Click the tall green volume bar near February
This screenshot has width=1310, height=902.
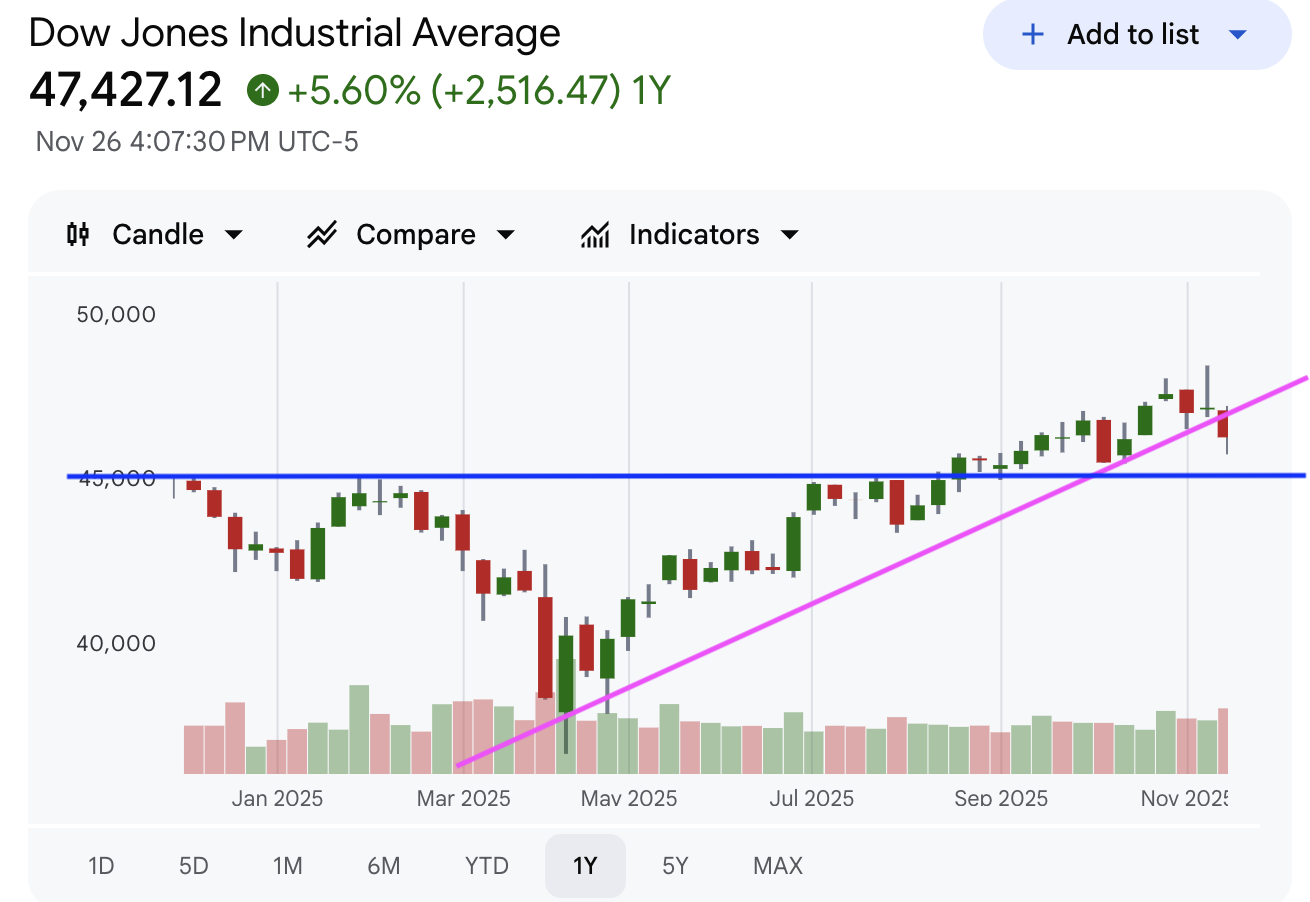coord(359,728)
